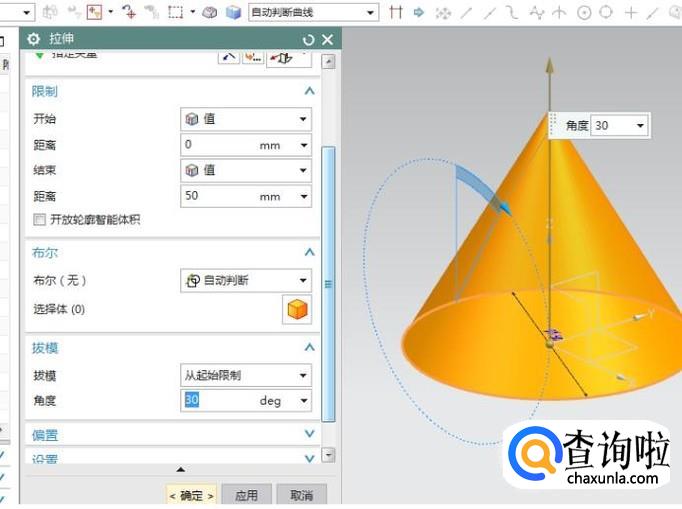Open the end 距离 50 mm dropdown arrow
Image resolution: width=682 pixels, height=509 pixels.
point(304,196)
